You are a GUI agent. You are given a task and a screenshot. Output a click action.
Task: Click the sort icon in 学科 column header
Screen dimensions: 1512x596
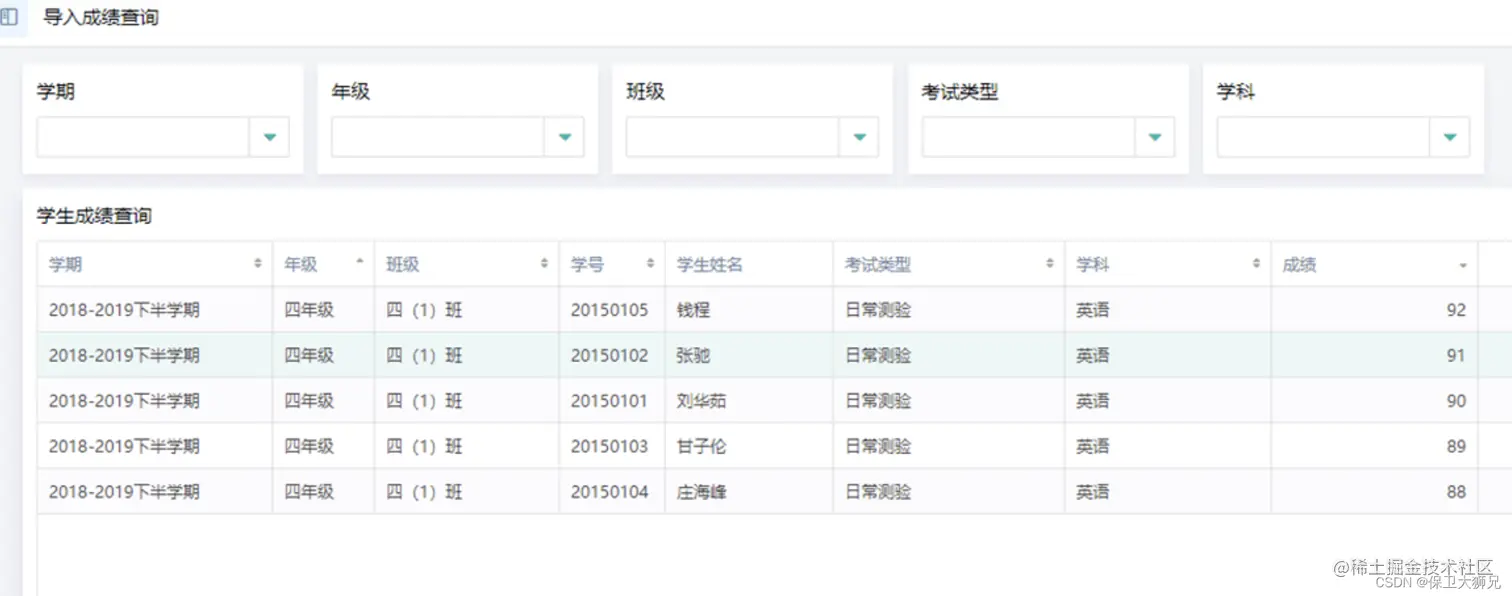coord(1257,264)
